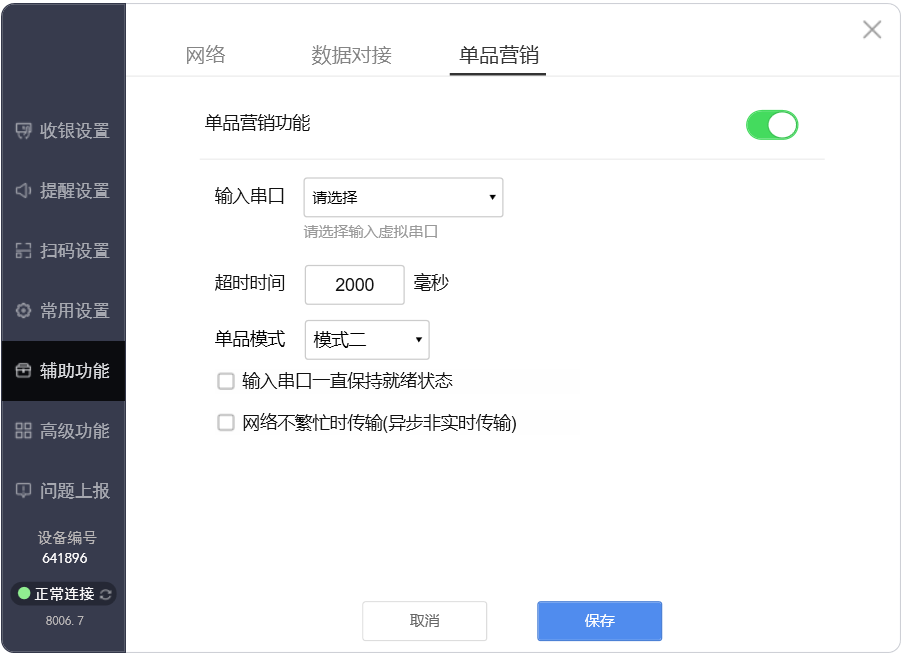This screenshot has height=655, width=906.
Task: Open the 单品模式 模式二 dropdown
Action: coord(367,340)
